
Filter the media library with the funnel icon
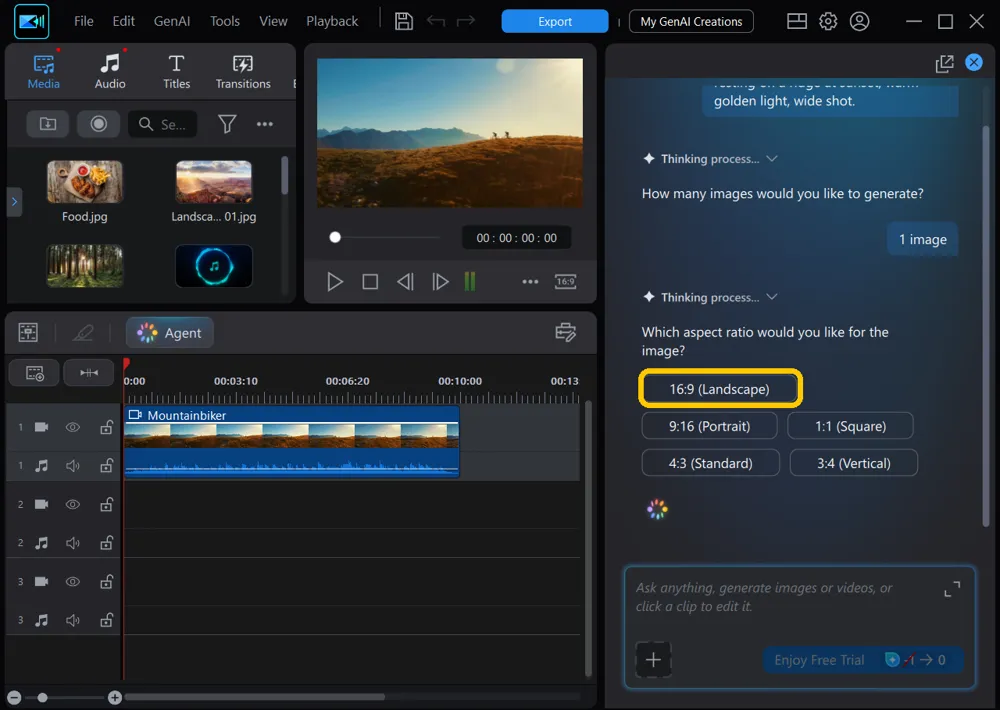click(x=227, y=124)
